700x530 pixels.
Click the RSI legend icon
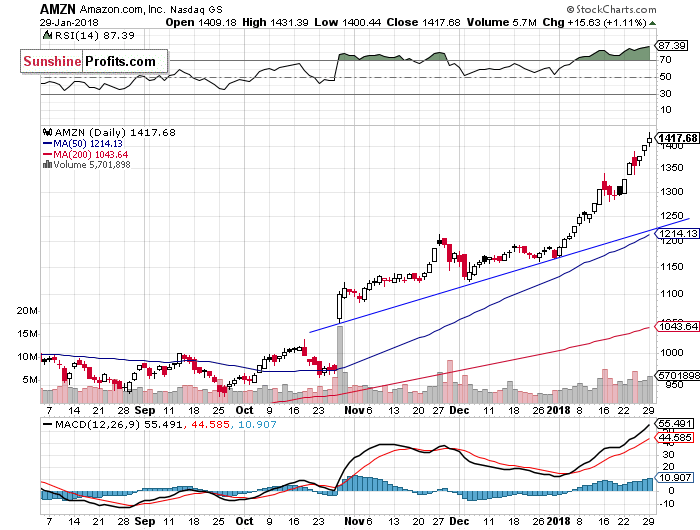(x=47, y=35)
